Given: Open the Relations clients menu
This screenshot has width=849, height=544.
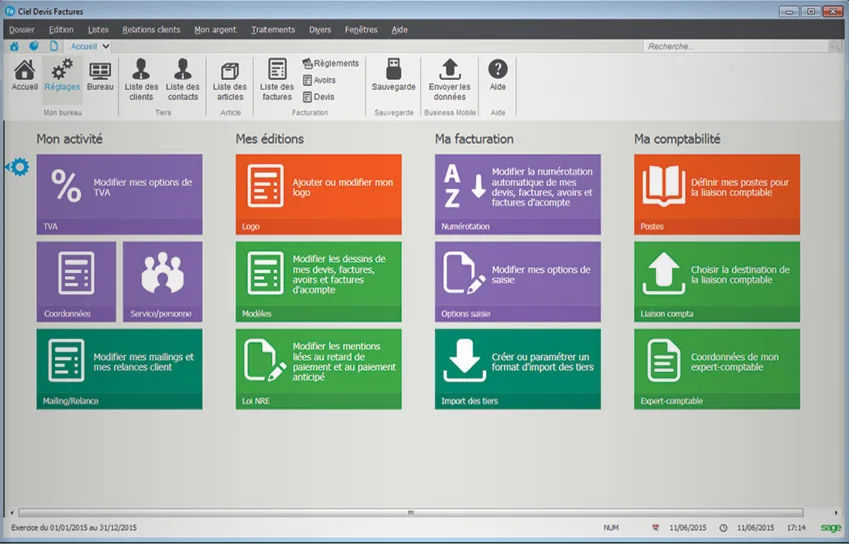Looking at the screenshot, I should click(151, 30).
